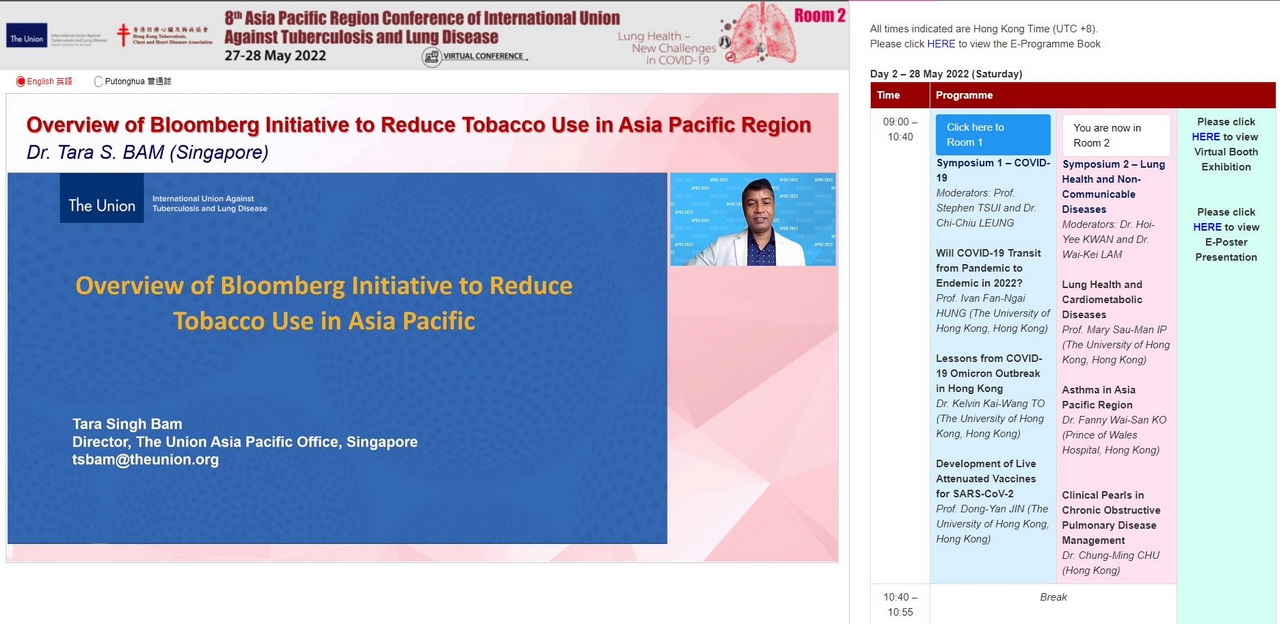Click the Time column header
The image size is (1280, 624).
click(x=888, y=95)
